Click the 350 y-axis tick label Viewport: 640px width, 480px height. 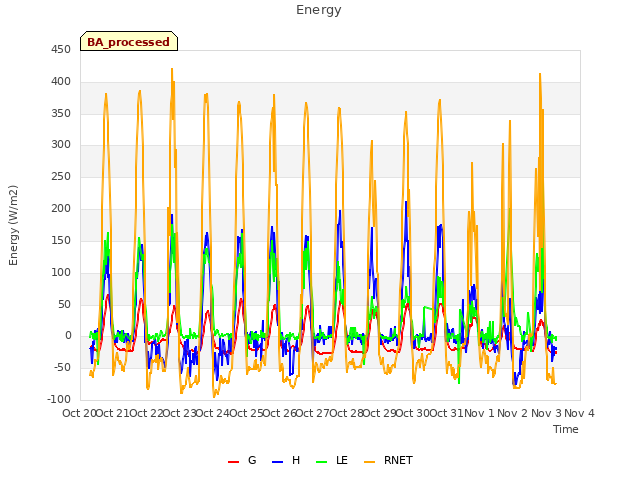coord(61,113)
